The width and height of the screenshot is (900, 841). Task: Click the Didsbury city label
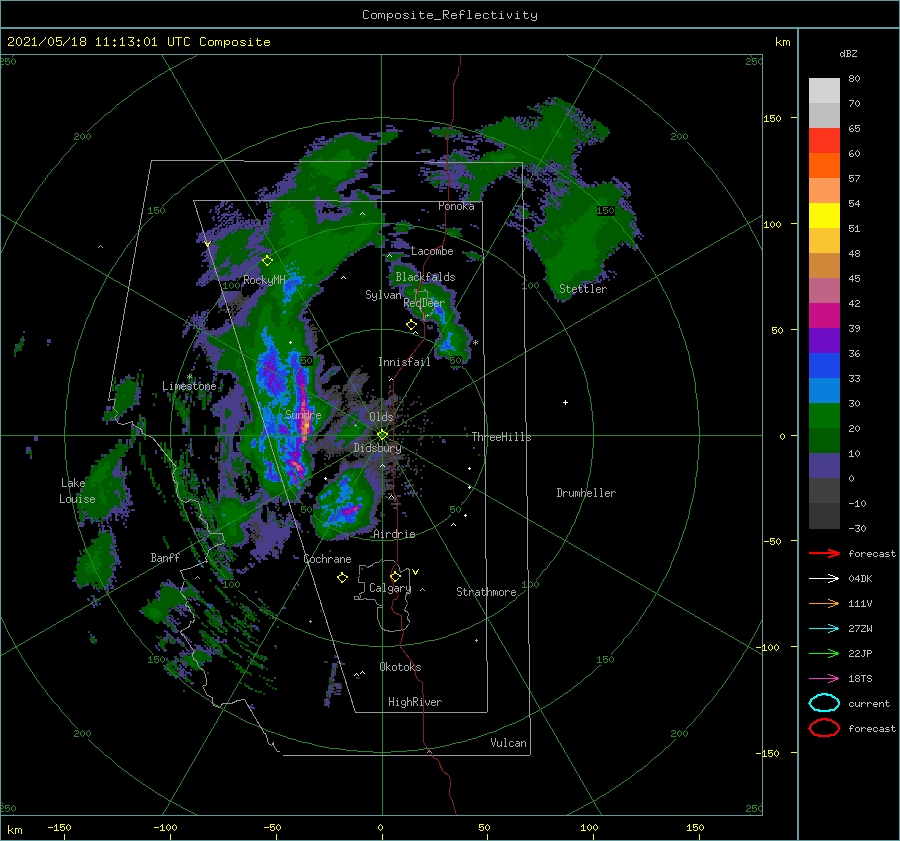[378, 448]
